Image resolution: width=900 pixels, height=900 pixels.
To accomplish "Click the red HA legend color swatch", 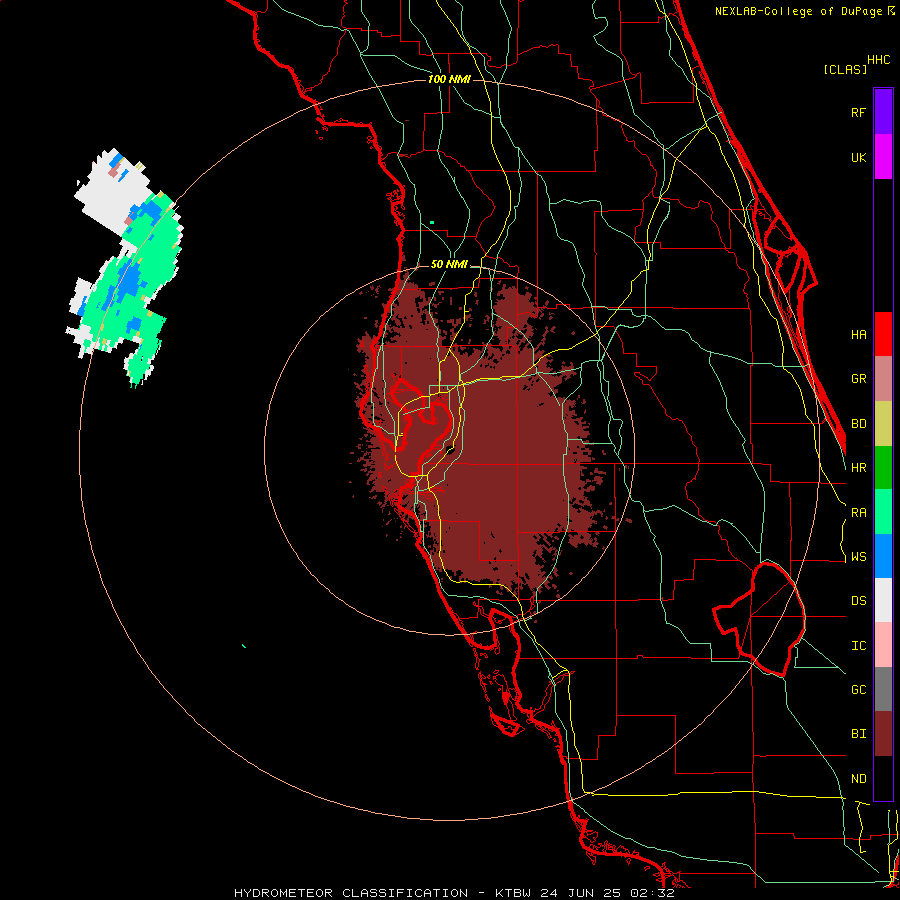I will pos(883,334).
